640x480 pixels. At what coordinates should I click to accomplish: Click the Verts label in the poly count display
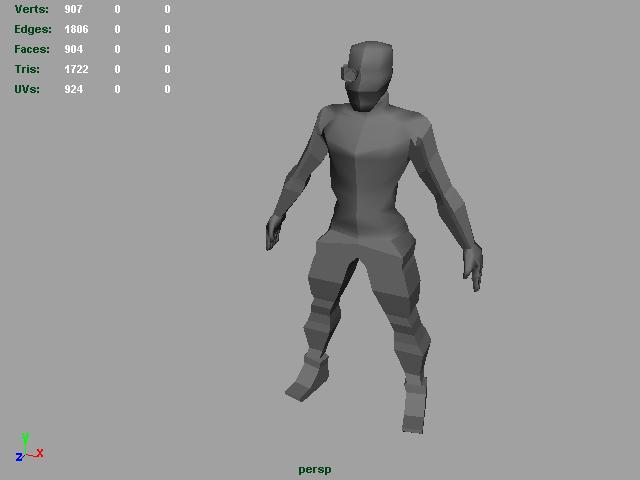click(x=31, y=9)
